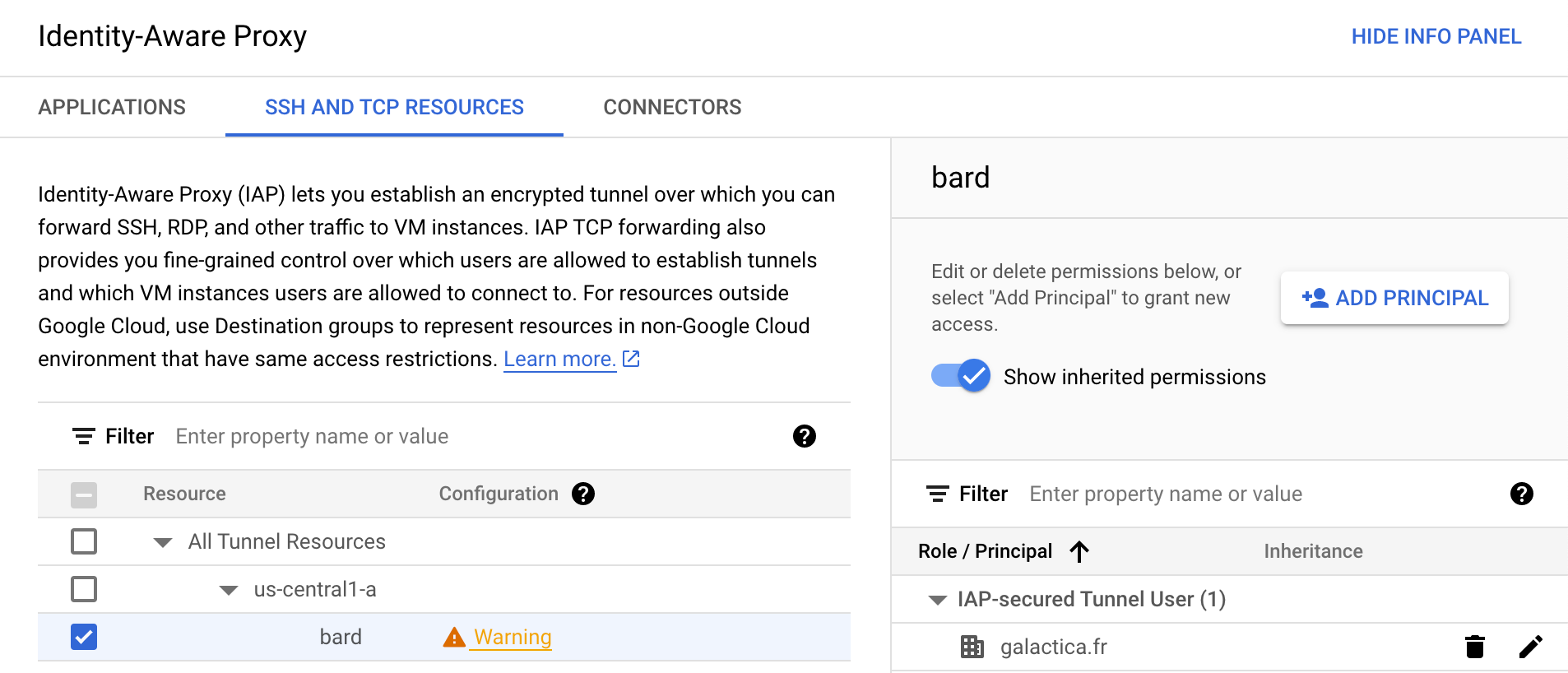Click help icon in permissions filter bar

pyautogui.click(x=1521, y=494)
